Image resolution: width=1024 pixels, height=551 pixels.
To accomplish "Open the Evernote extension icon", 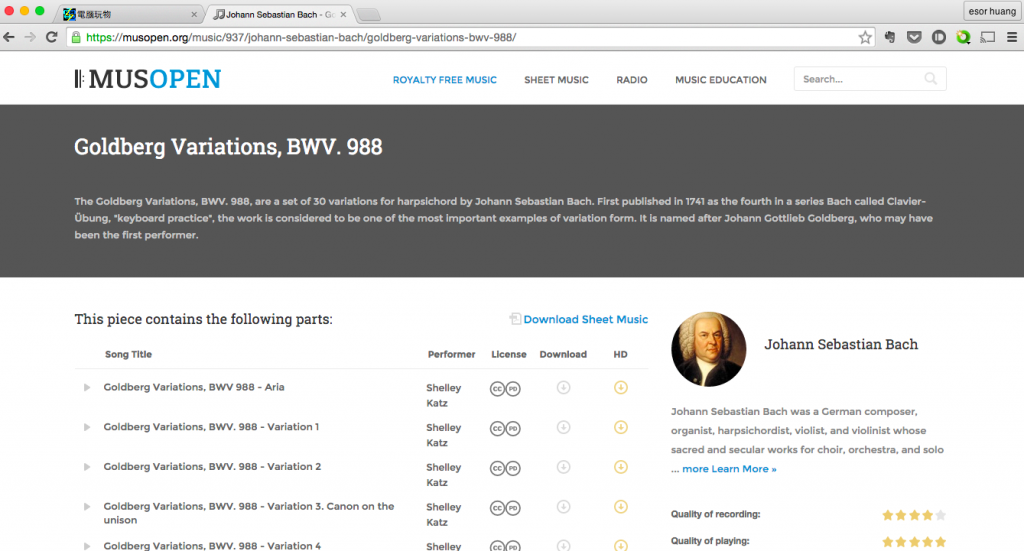I will (x=890, y=37).
